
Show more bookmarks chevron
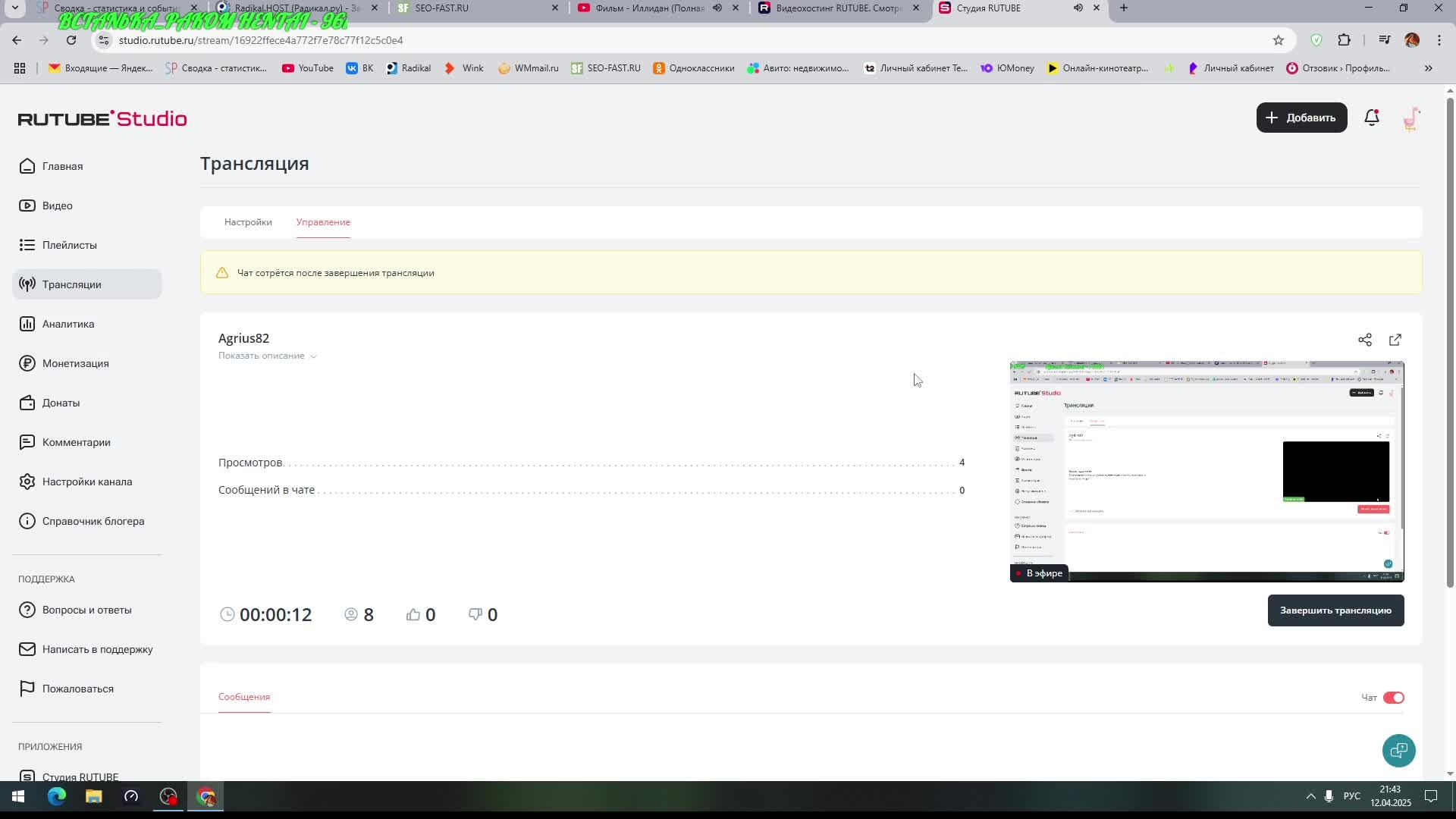pyautogui.click(x=1428, y=68)
